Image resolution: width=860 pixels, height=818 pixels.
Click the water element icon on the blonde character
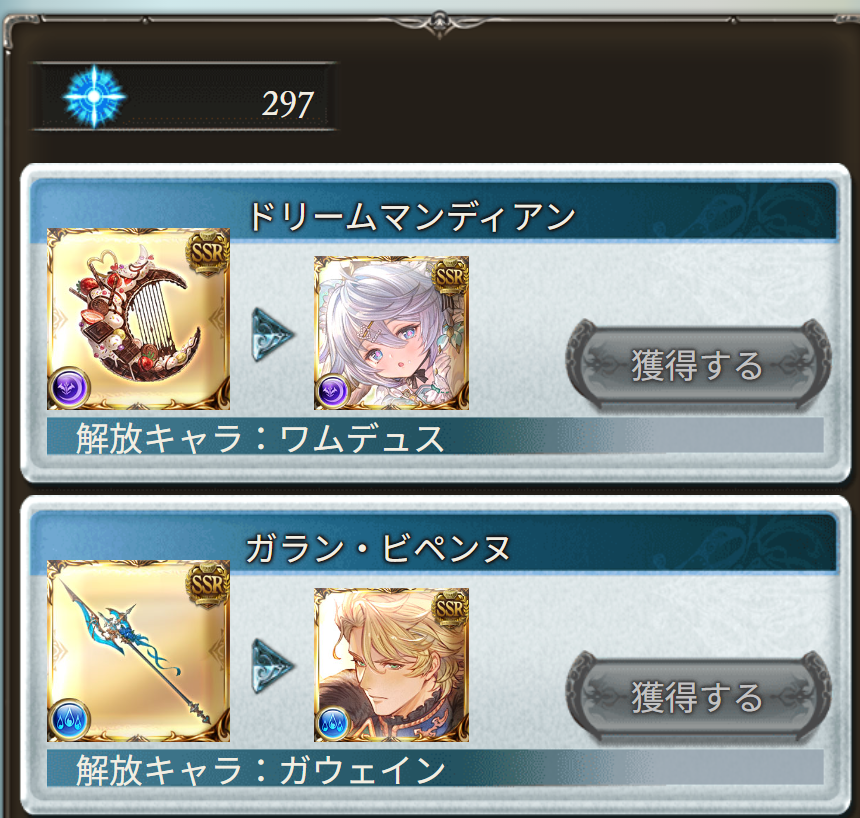(x=332, y=723)
